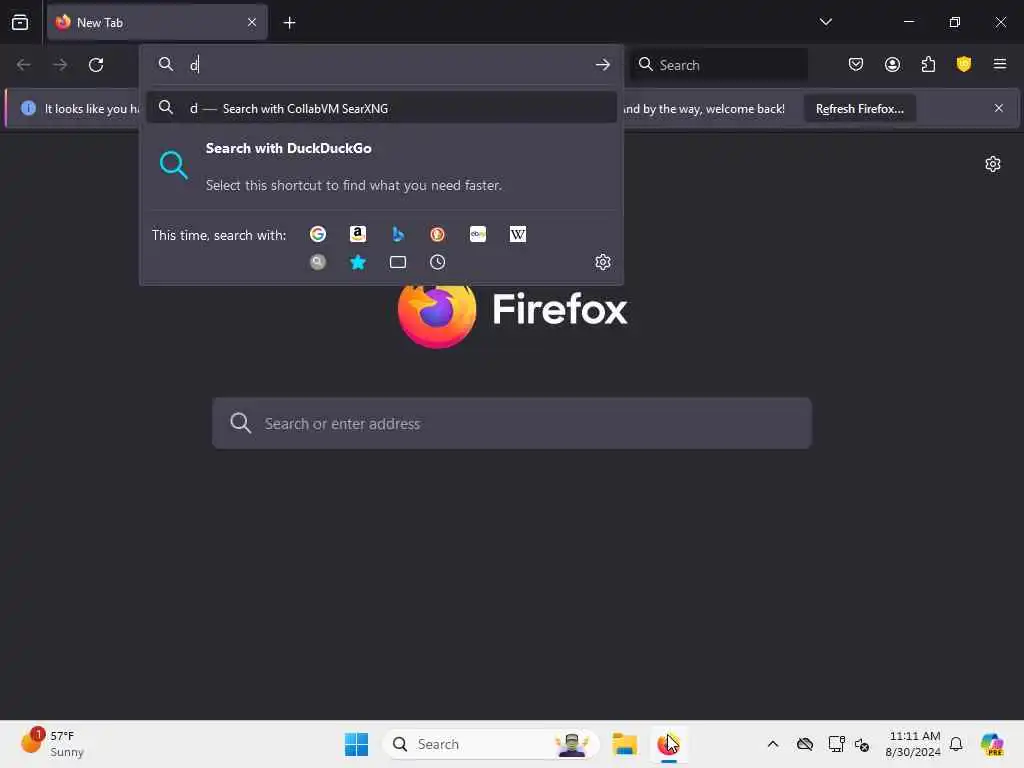Open the application hamburger menu

tap(999, 64)
